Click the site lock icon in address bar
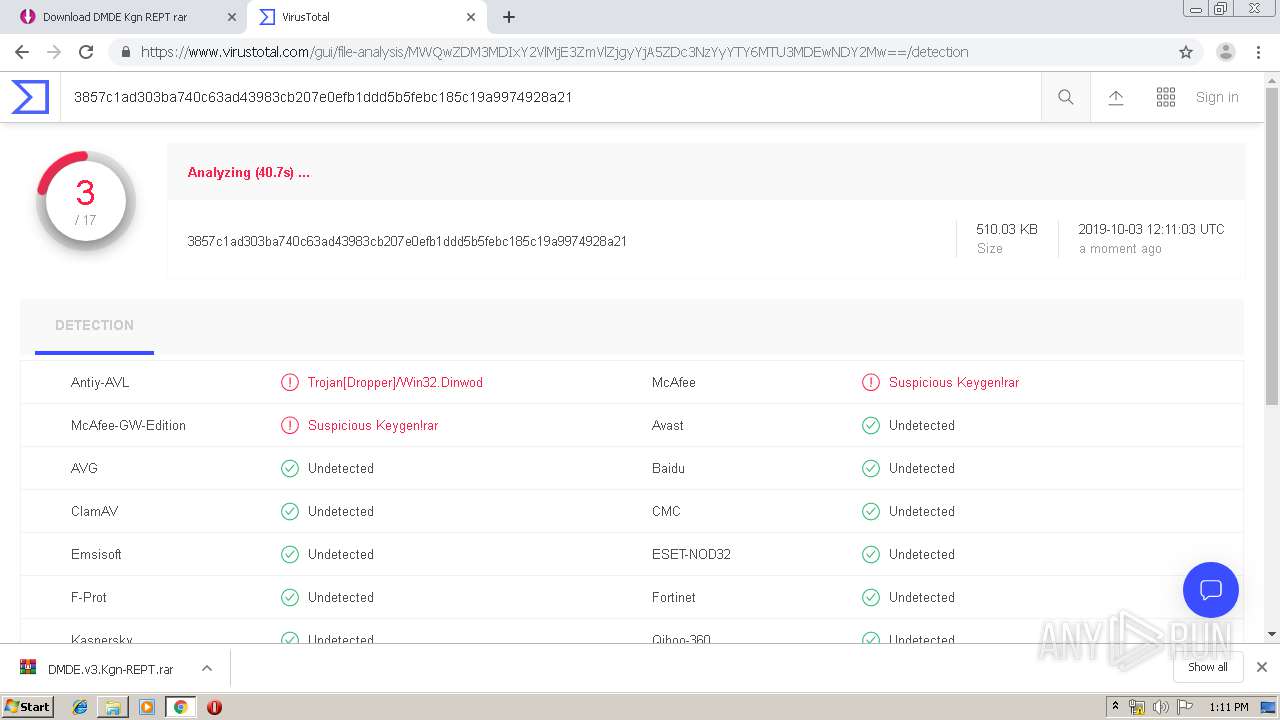The height and width of the screenshot is (720, 1280). click(125, 52)
